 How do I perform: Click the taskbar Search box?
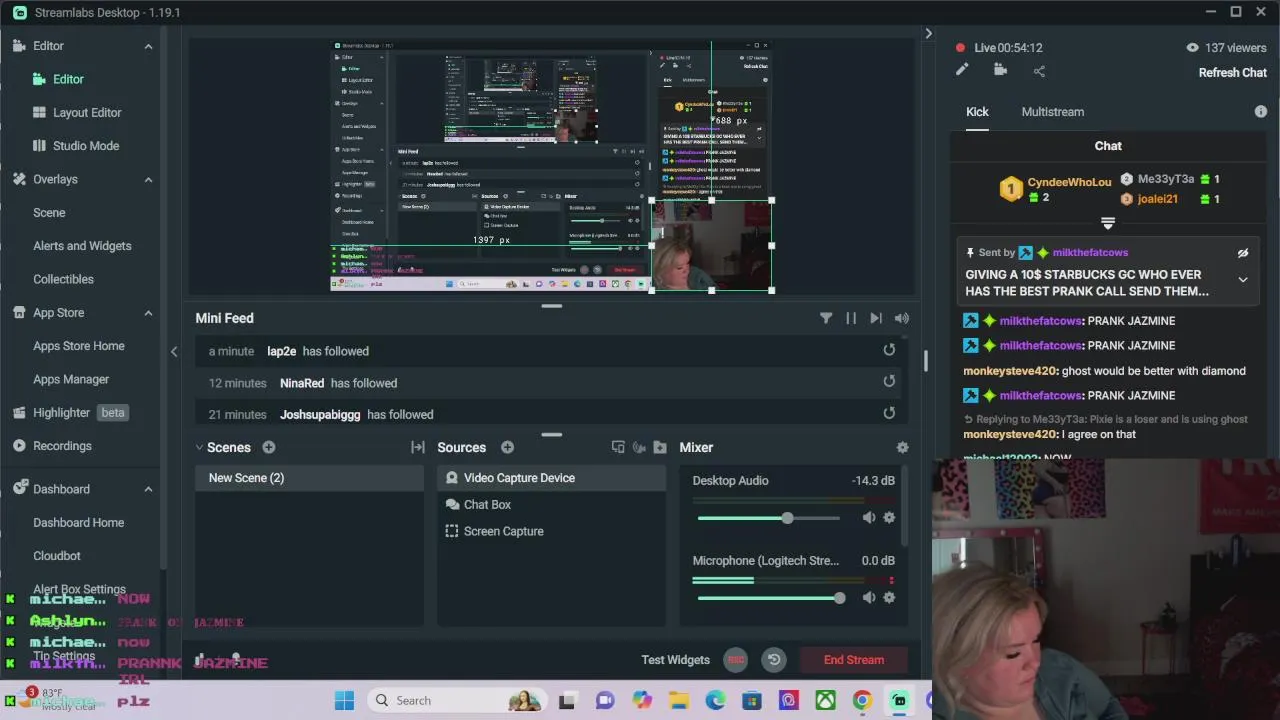[x=455, y=701]
